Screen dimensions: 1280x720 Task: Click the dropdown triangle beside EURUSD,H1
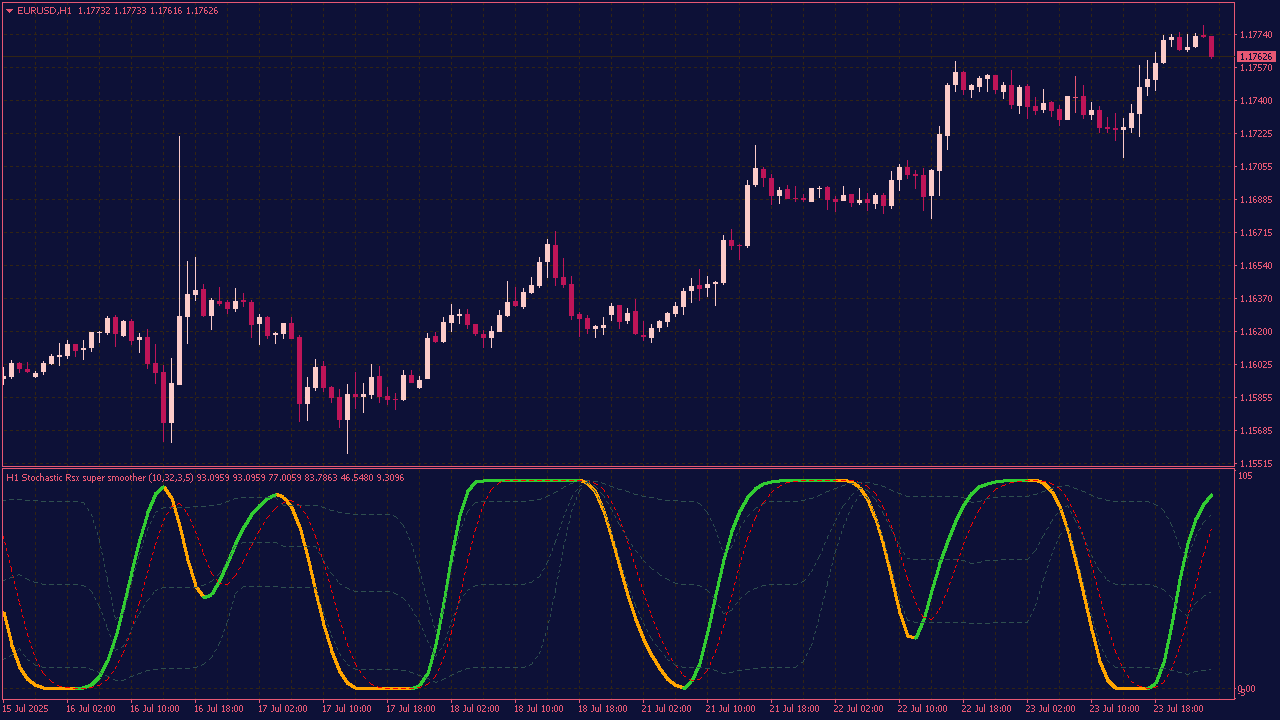click(x=10, y=11)
